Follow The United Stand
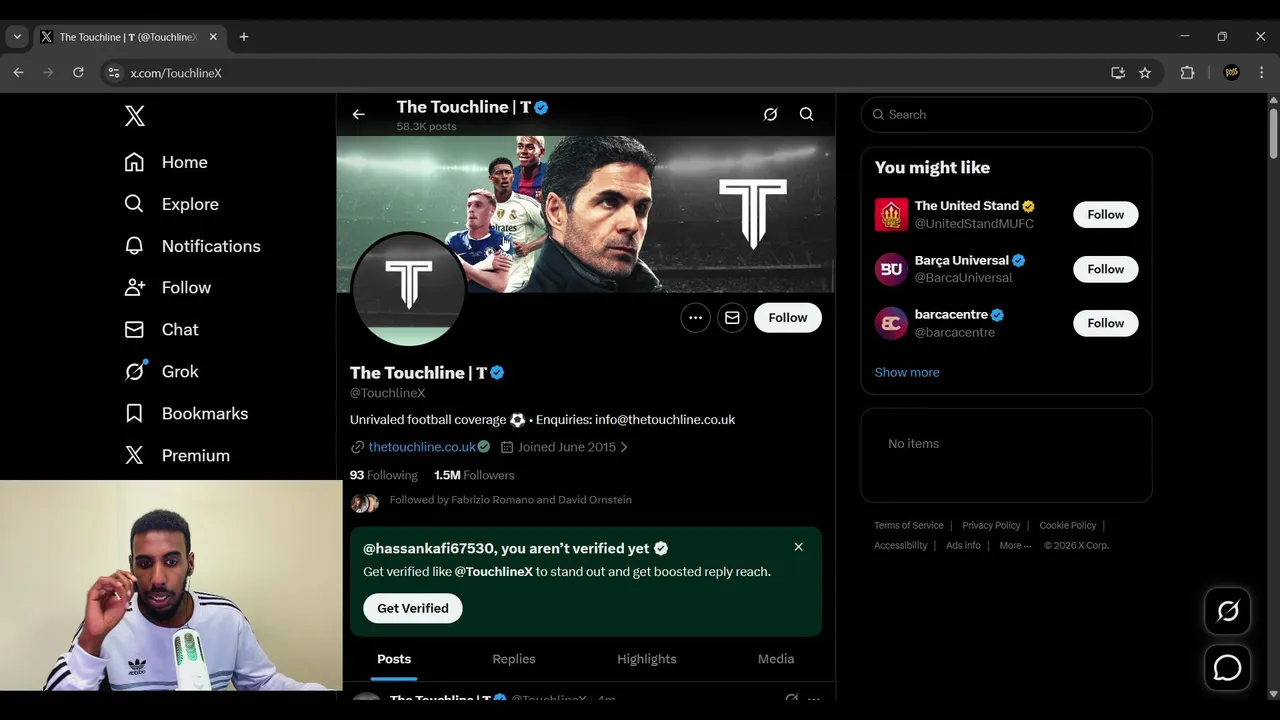The image size is (1280, 720). tap(1106, 215)
